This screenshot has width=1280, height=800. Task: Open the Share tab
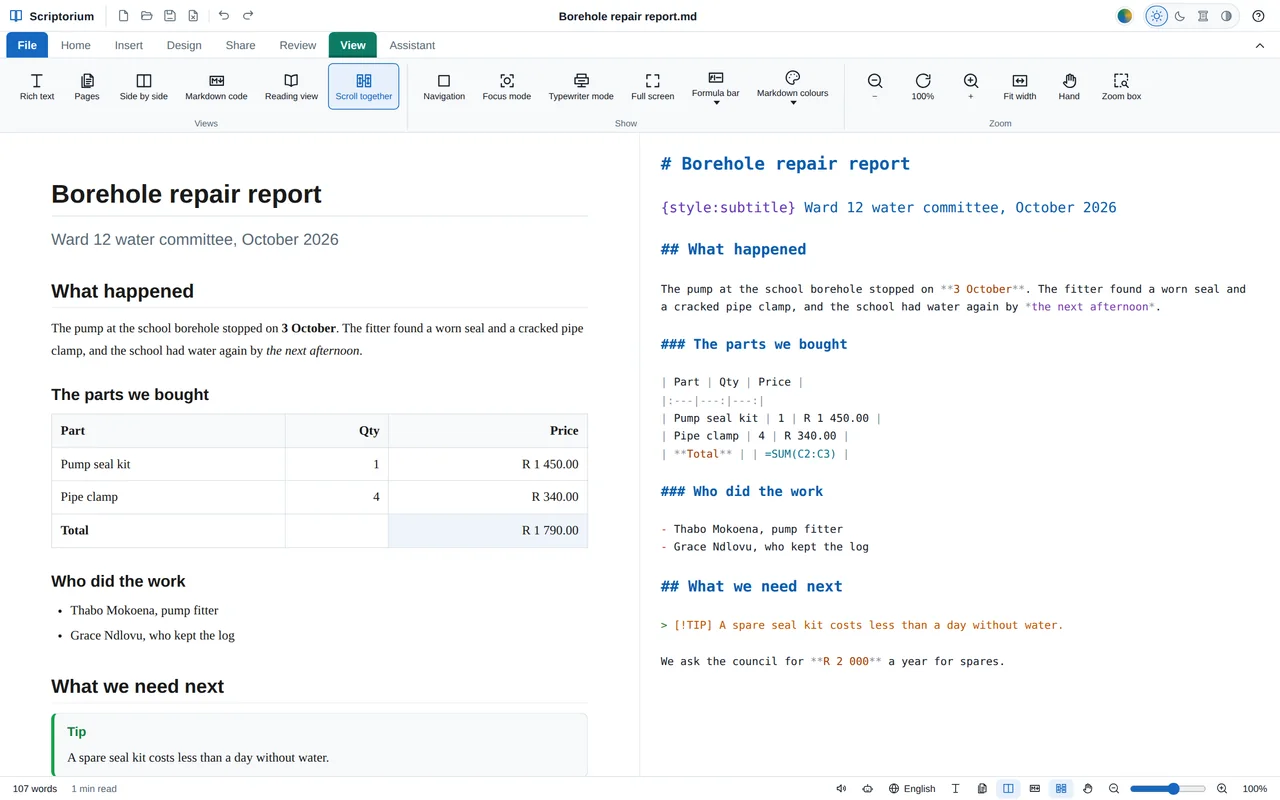(240, 45)
